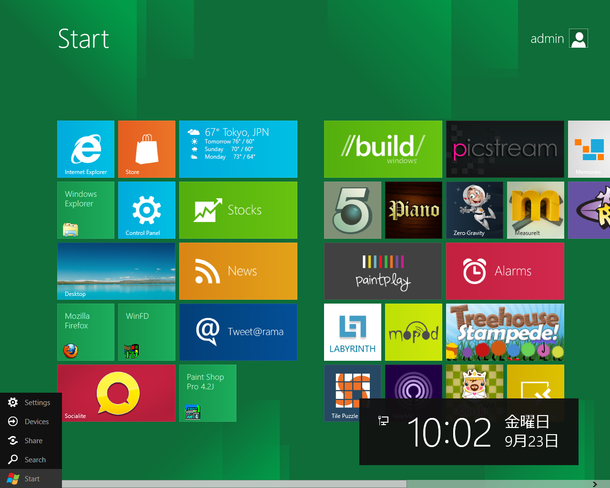Open the Piano tile

(x=414, y=210)
